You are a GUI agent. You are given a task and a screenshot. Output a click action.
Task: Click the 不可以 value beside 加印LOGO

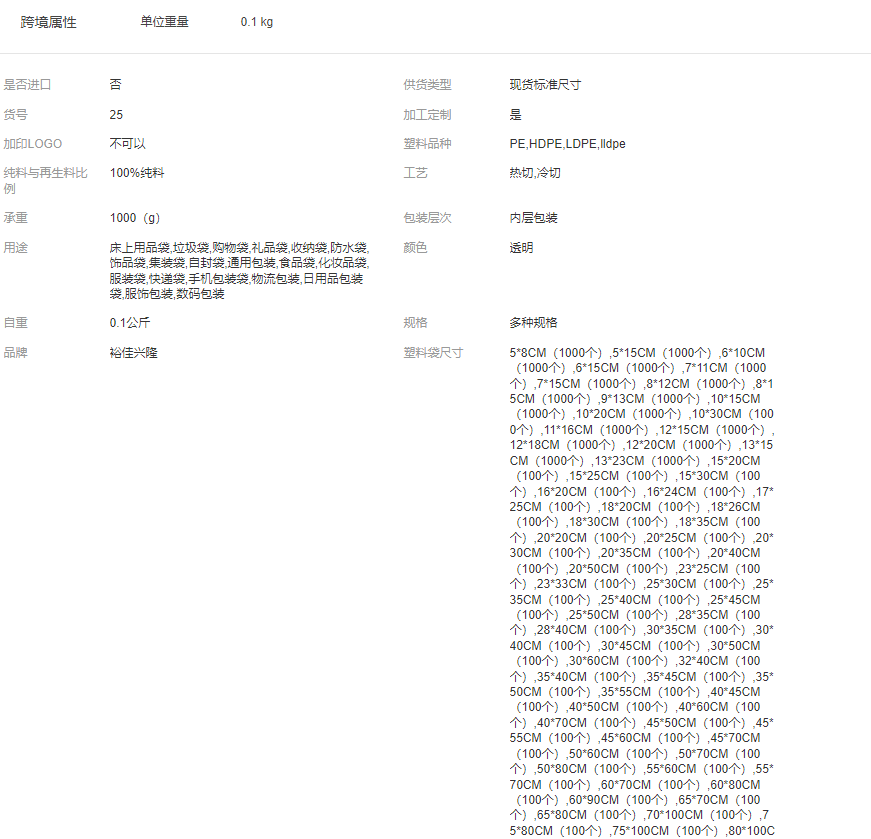(128, 144)
